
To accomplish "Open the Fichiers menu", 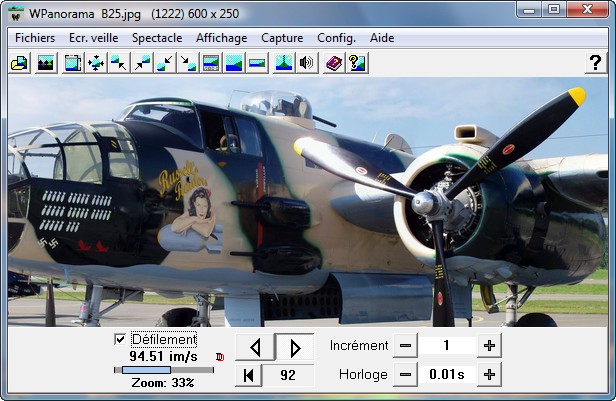I will [35, 38].
